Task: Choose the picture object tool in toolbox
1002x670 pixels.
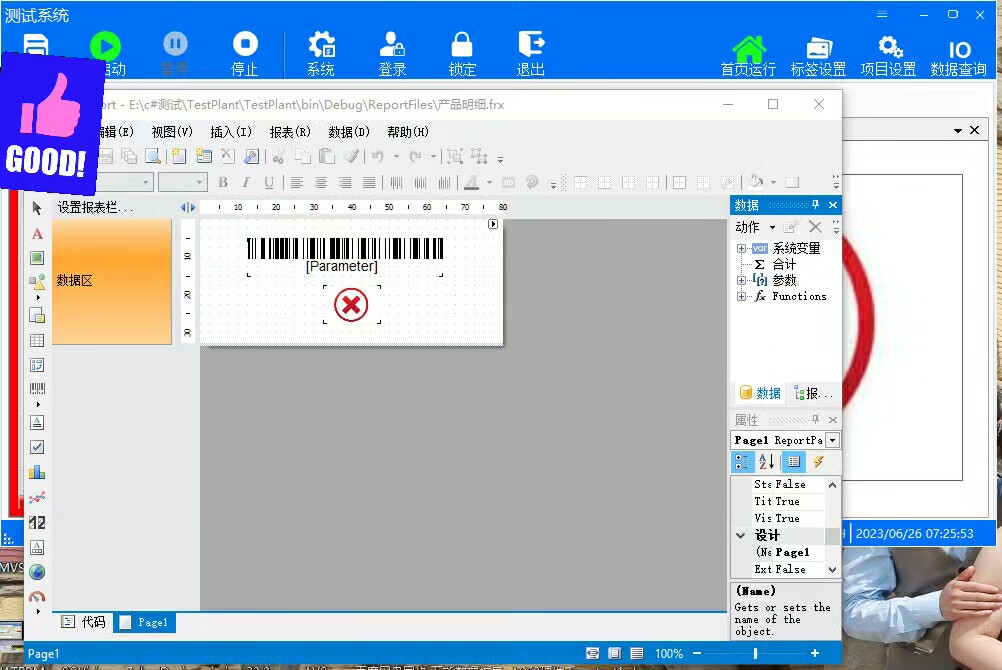Action: click(x=37, y=258)
